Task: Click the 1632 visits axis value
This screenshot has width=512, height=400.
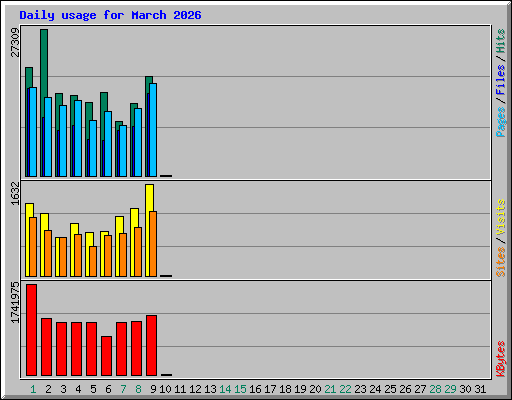Action: (x=15, y=193)
